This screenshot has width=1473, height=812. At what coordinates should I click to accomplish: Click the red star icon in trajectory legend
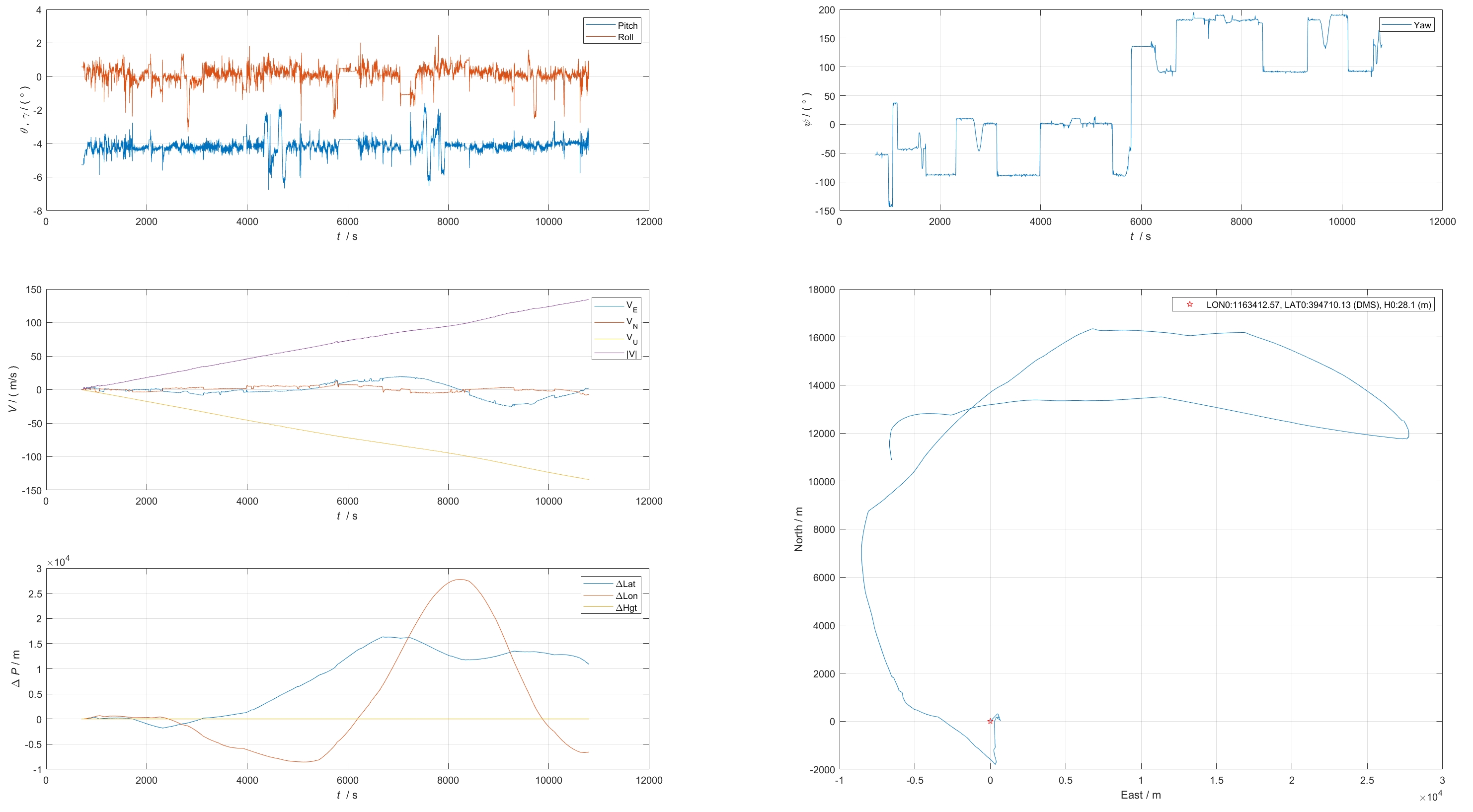[1189, 304]
